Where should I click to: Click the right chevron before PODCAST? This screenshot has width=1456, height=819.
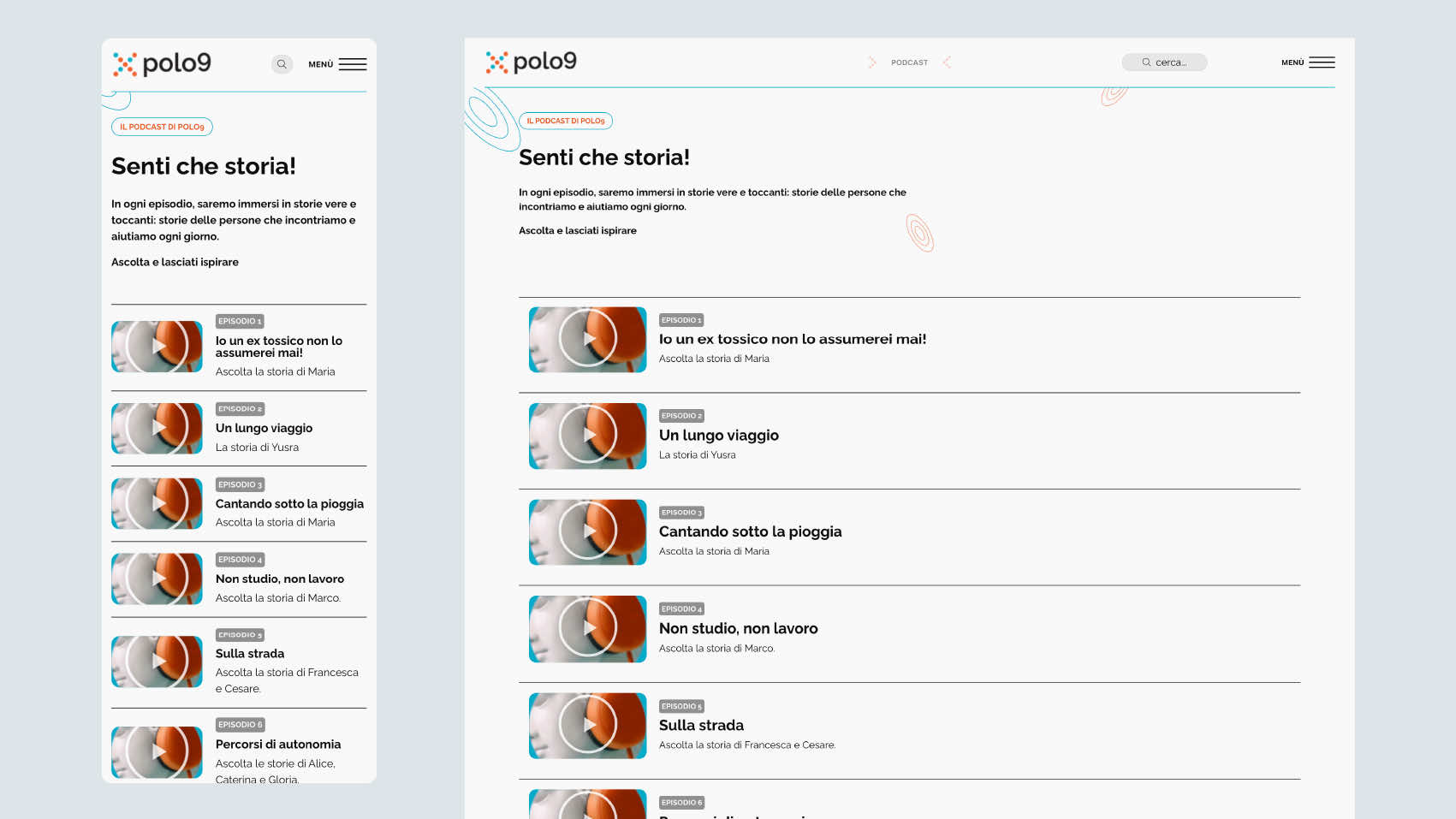click(x=871, y=62)
